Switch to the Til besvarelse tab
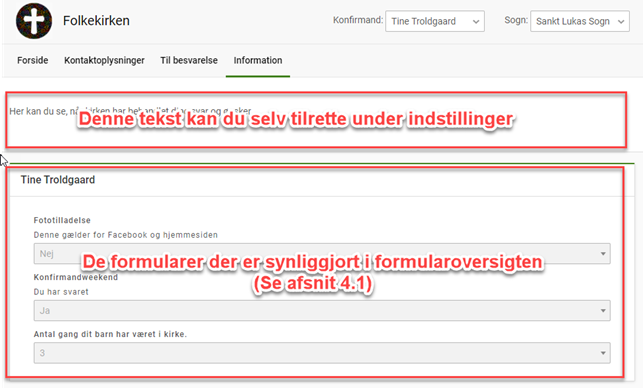This screenshot has width=643, height=388. click(189, 60)
